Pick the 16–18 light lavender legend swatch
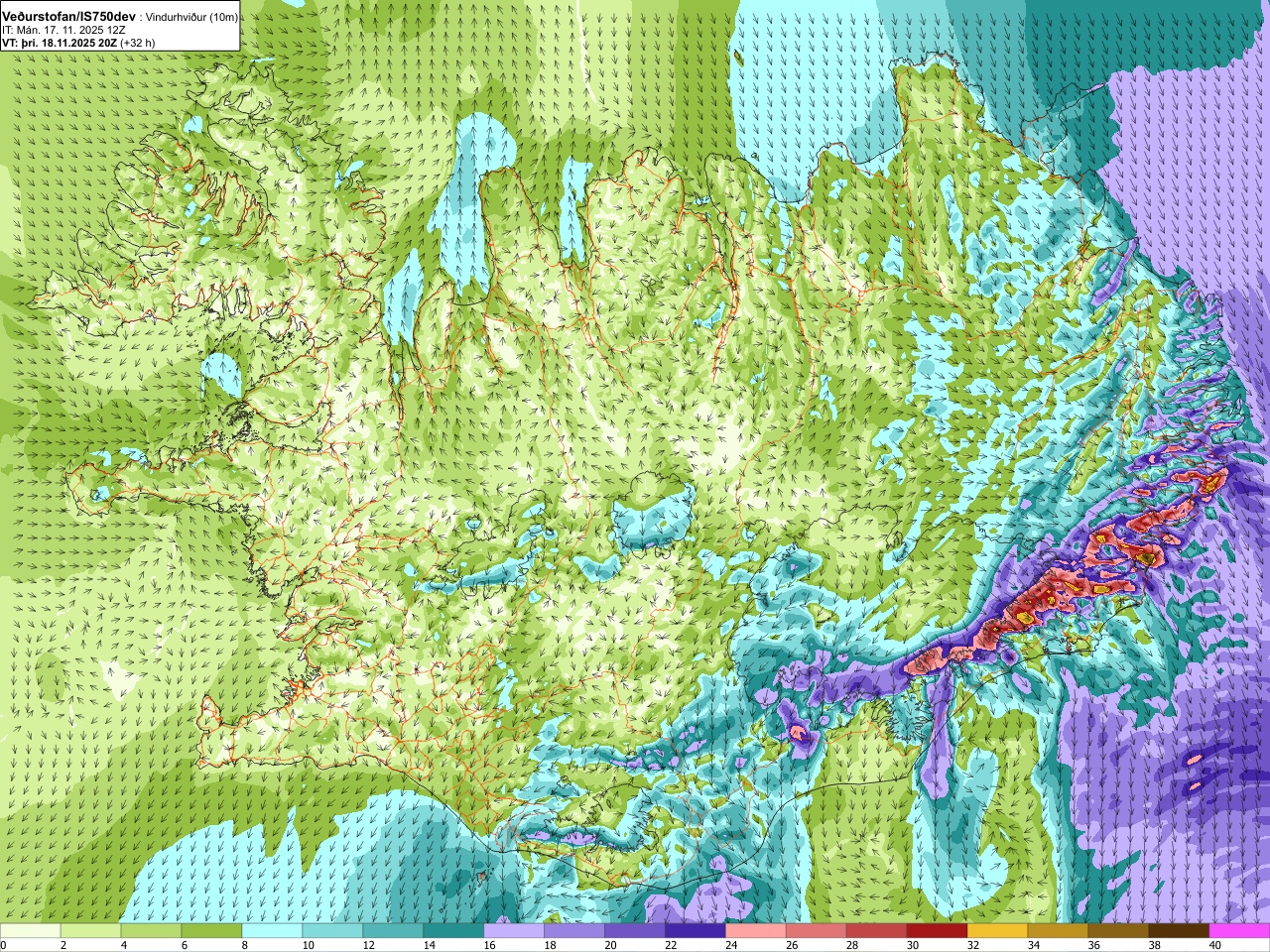1270x952 pixels. click(x=514, y=931)
